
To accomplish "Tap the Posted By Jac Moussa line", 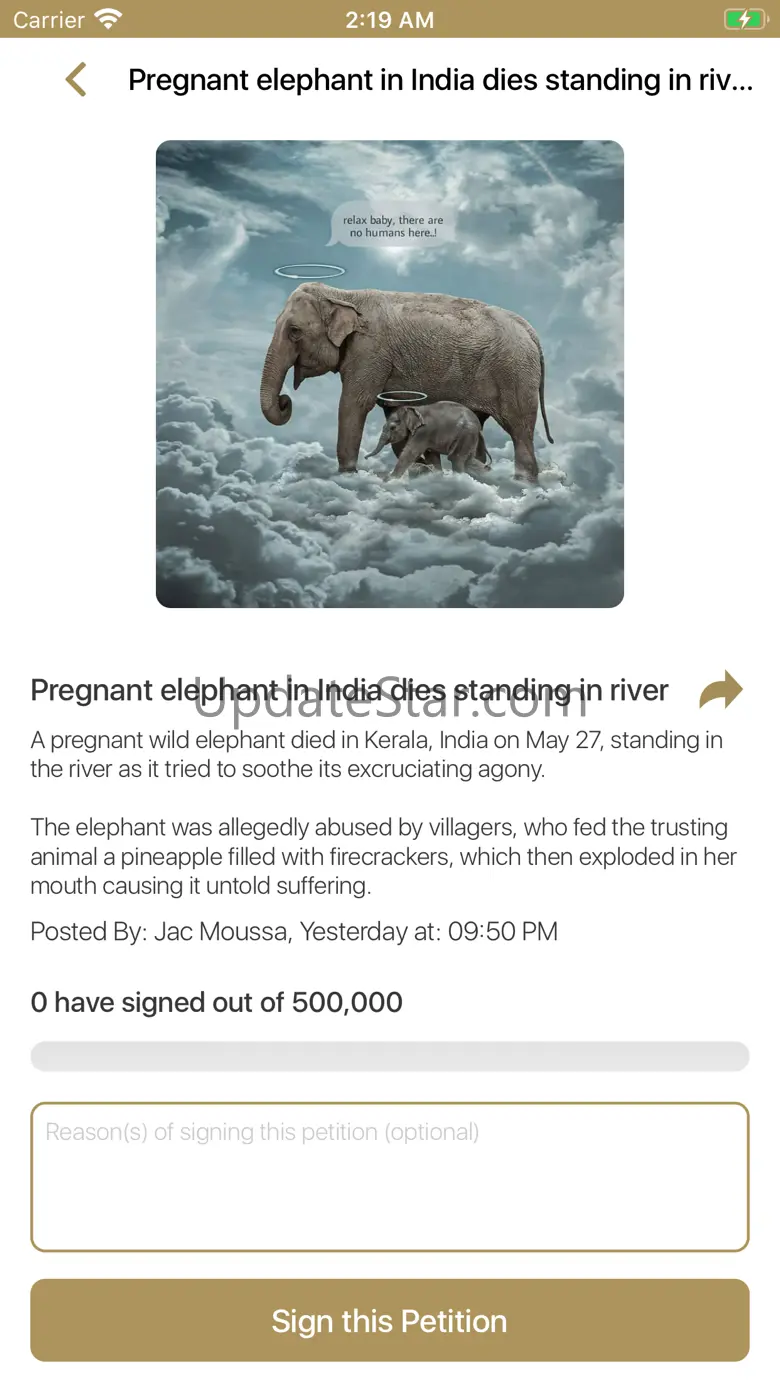I will [294, 931].
